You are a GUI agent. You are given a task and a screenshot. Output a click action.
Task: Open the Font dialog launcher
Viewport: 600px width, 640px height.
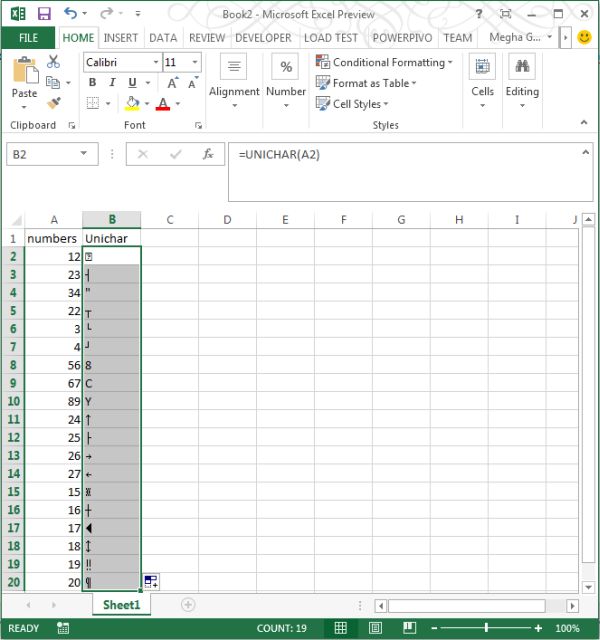click(x=198, y=126)
